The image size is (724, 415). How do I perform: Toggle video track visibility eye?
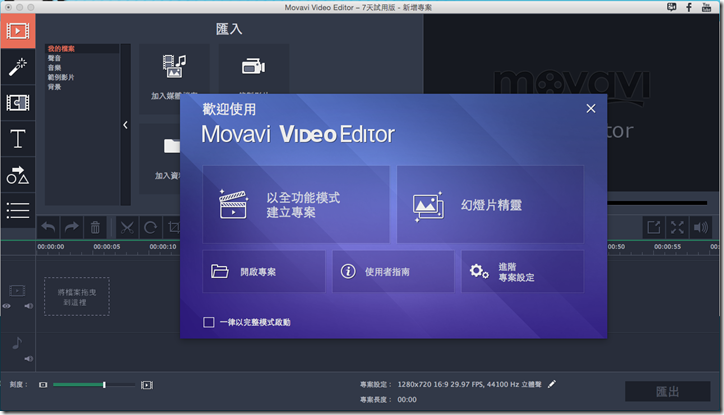click(6, 306)
